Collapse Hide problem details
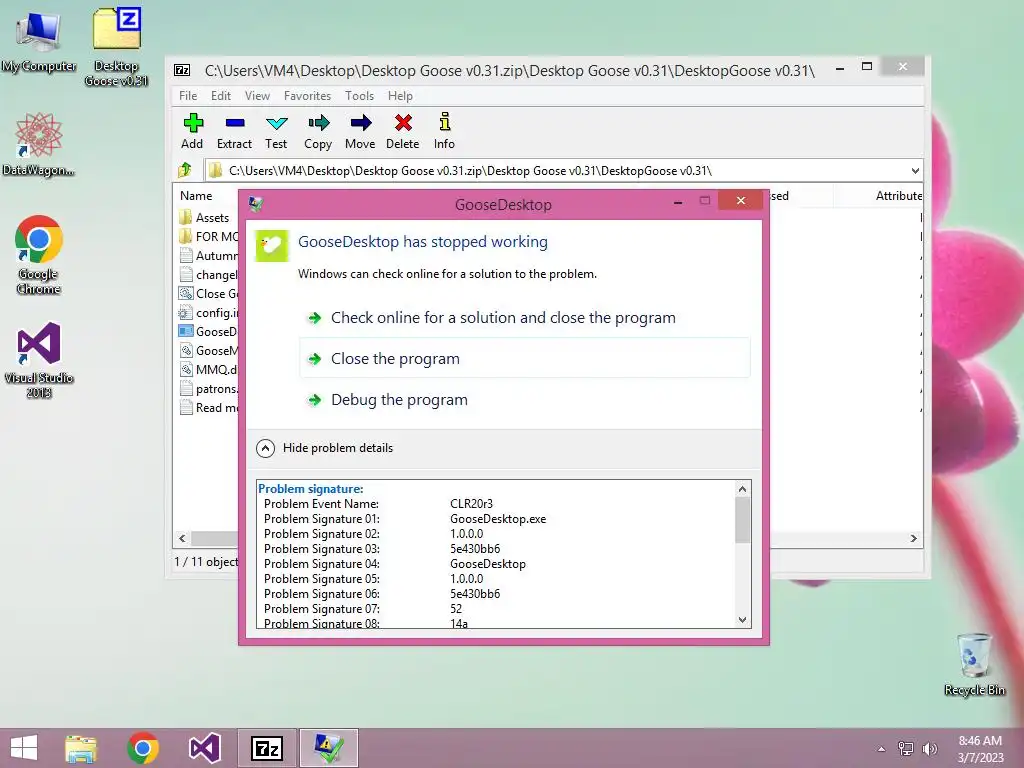The image size is (1024, 768). (x=325, y=448)
